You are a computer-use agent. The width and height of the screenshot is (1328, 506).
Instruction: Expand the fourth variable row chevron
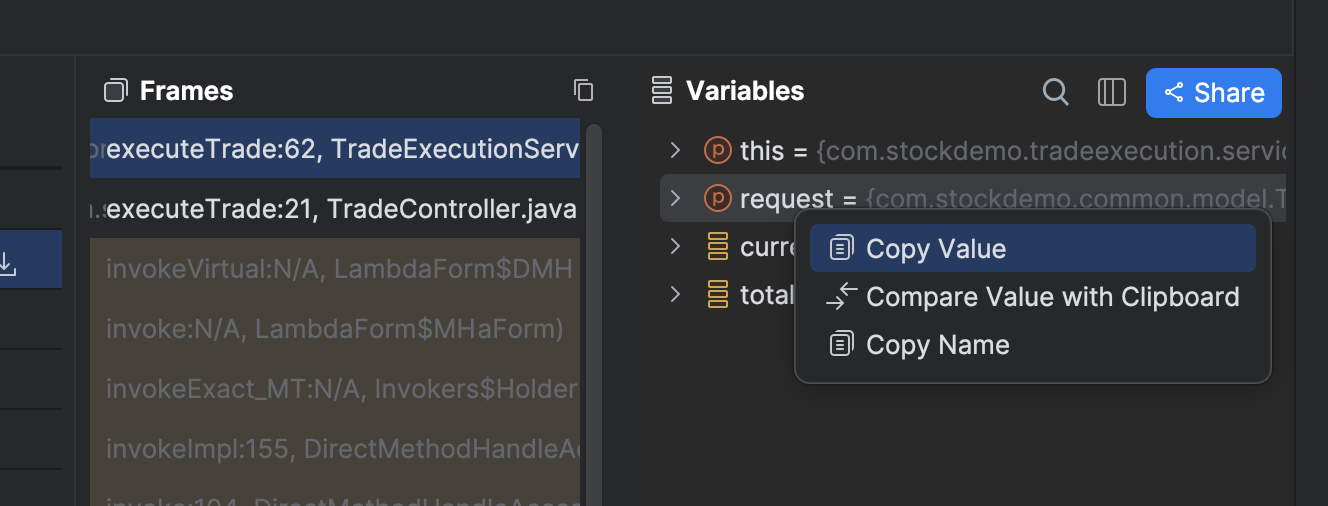[676, 294]
